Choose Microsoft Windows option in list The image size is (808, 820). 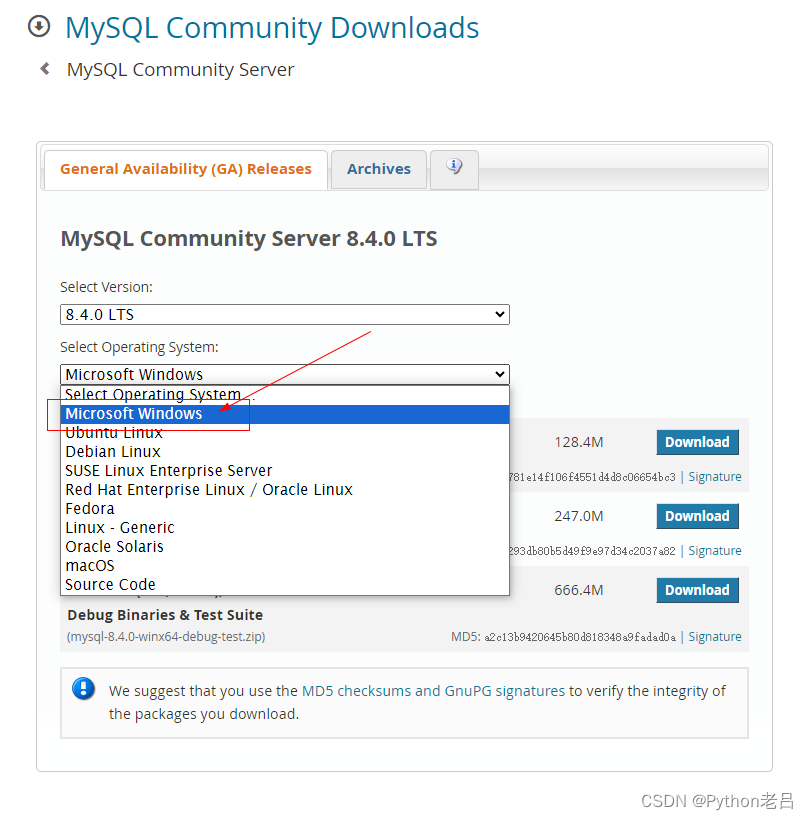coord(284,414)
